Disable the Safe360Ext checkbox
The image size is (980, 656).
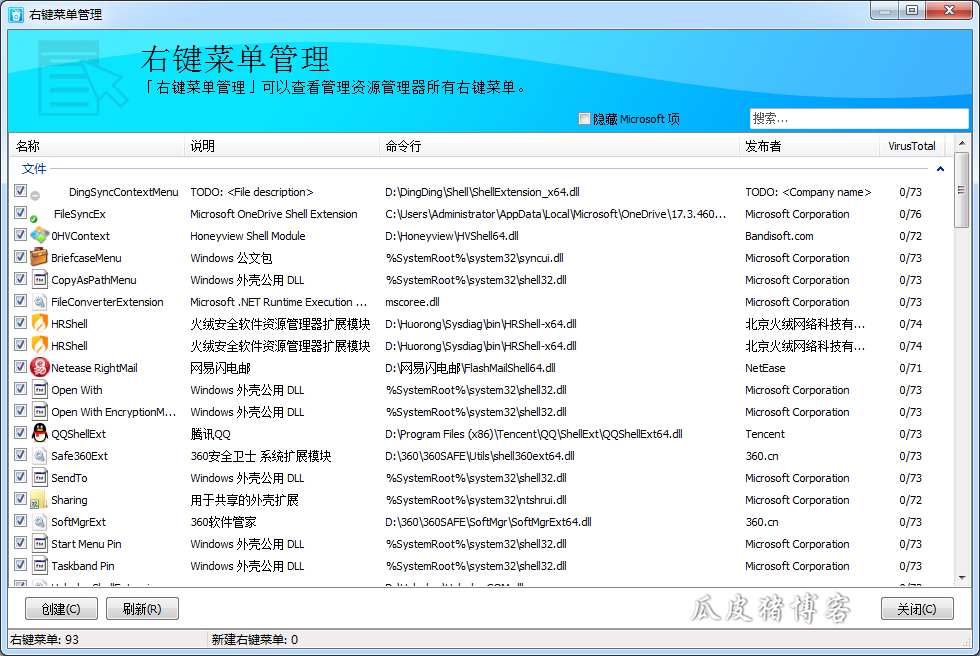tap(20, 454)
